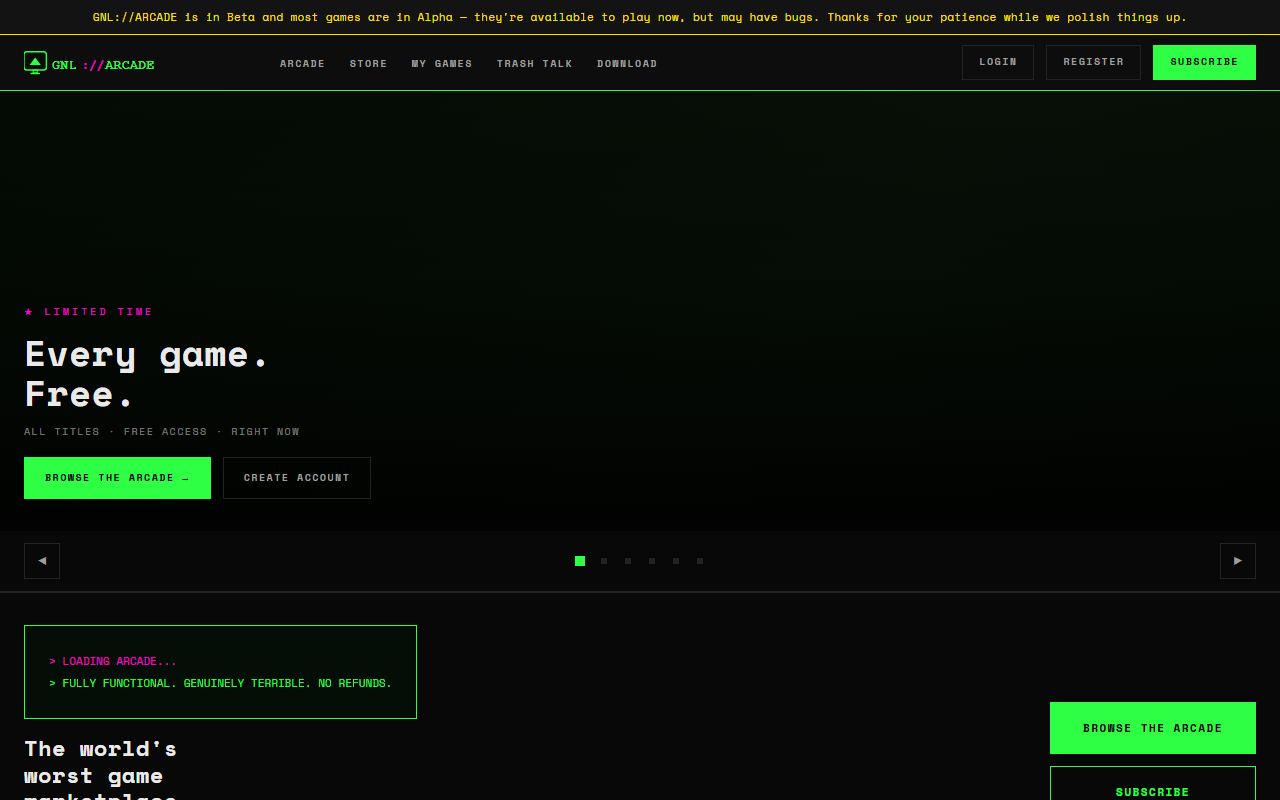
Task: Click the hero BROWSE THE ARCADE → button
Action: click(117, 478)
